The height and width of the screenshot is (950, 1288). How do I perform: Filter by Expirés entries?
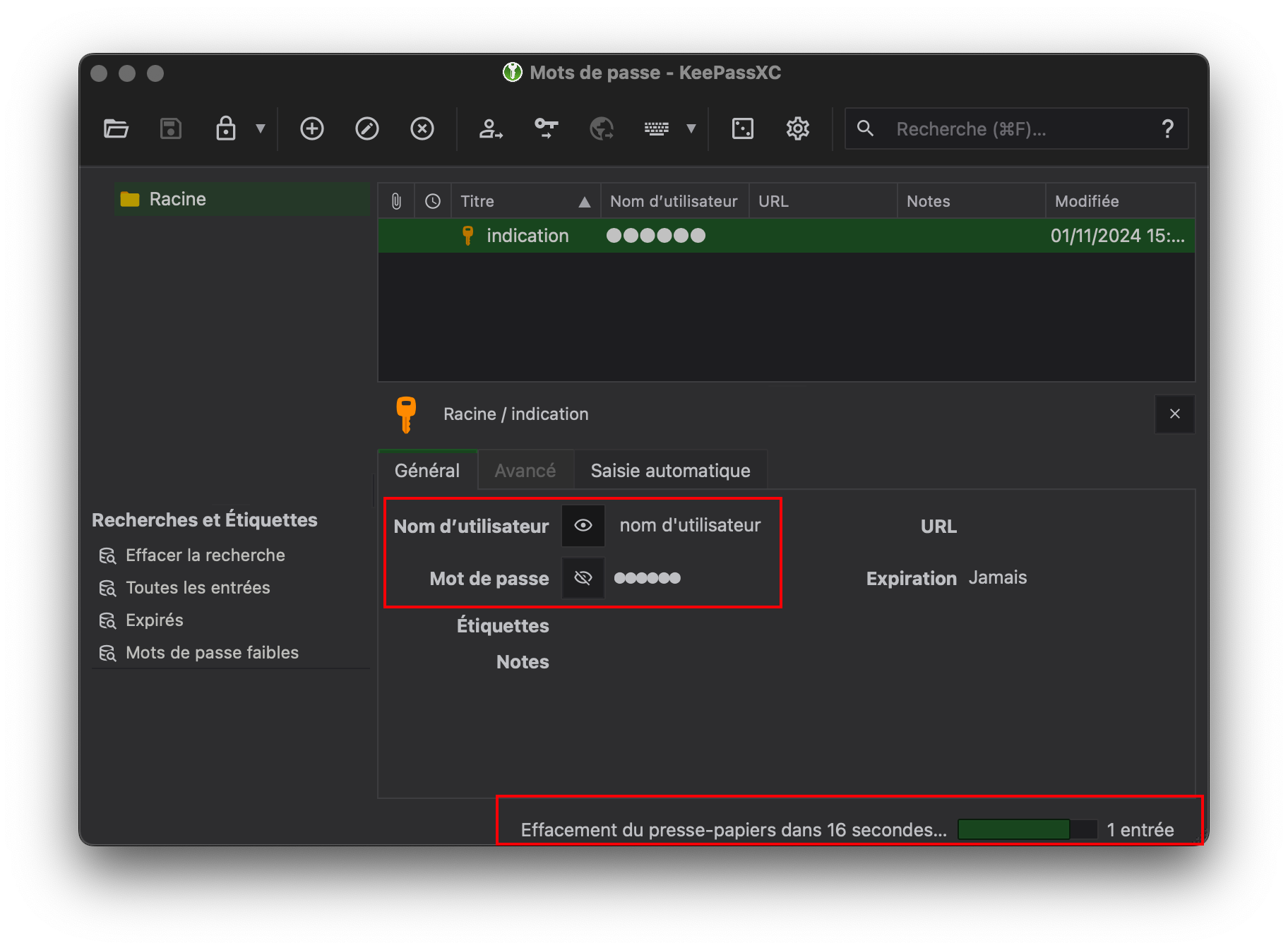[155, 620]
